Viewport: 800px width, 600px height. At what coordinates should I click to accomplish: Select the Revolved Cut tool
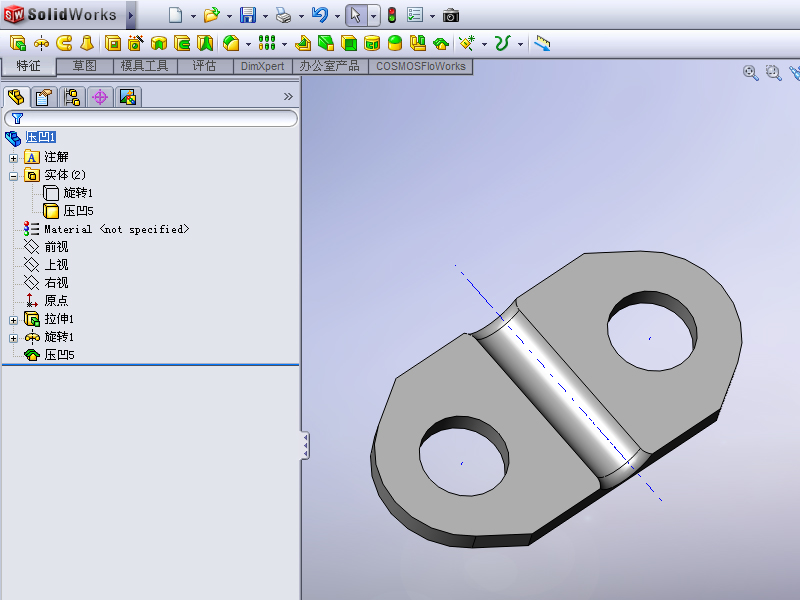[159, 44]
